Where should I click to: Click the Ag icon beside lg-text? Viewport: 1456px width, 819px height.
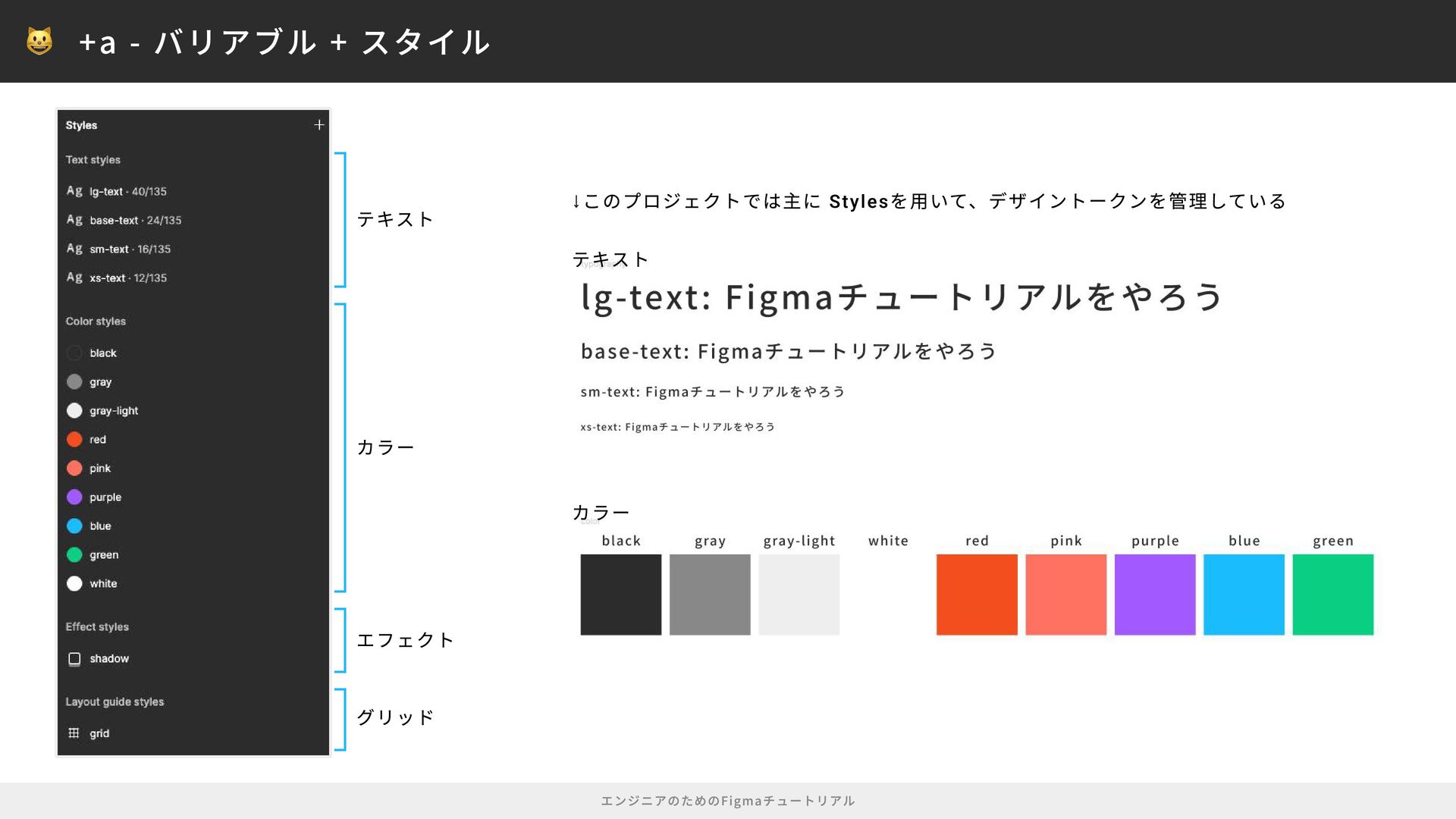pyautogui.click(x=74, y=191)
